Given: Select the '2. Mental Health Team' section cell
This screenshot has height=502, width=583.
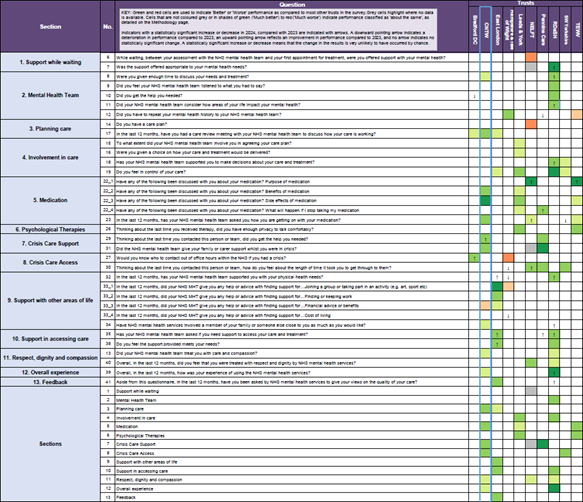Looking at the screenshot, I should tap(50, 95).
